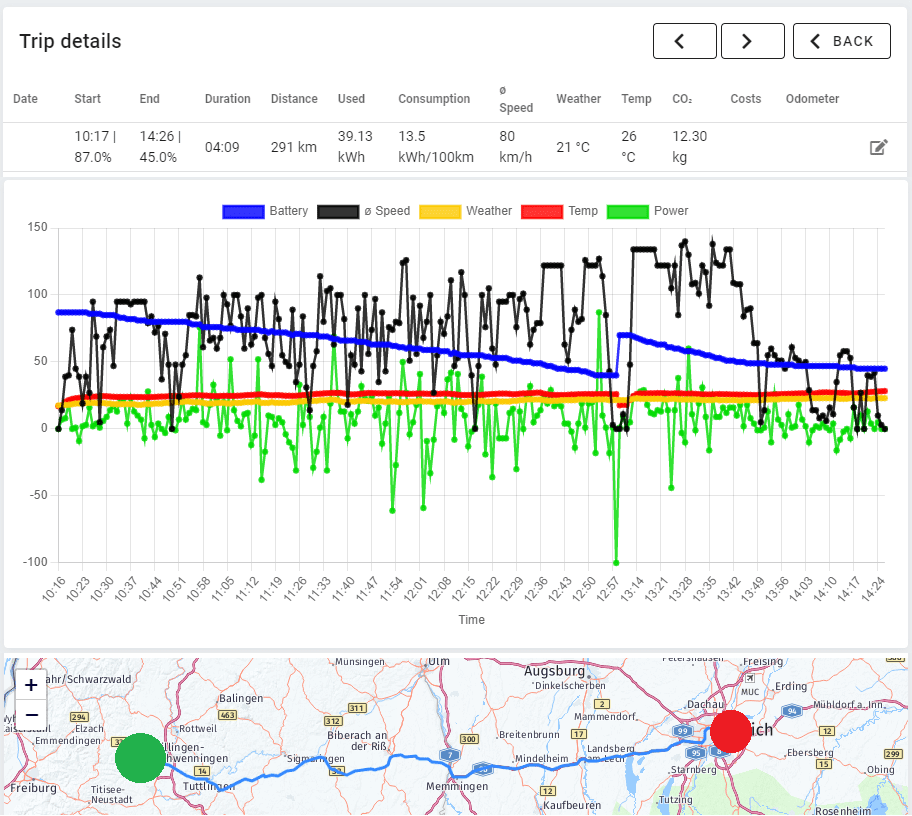Click the red destination marker on the map
The height and width of the screenshot is (816, 912).
click(731, 732)
